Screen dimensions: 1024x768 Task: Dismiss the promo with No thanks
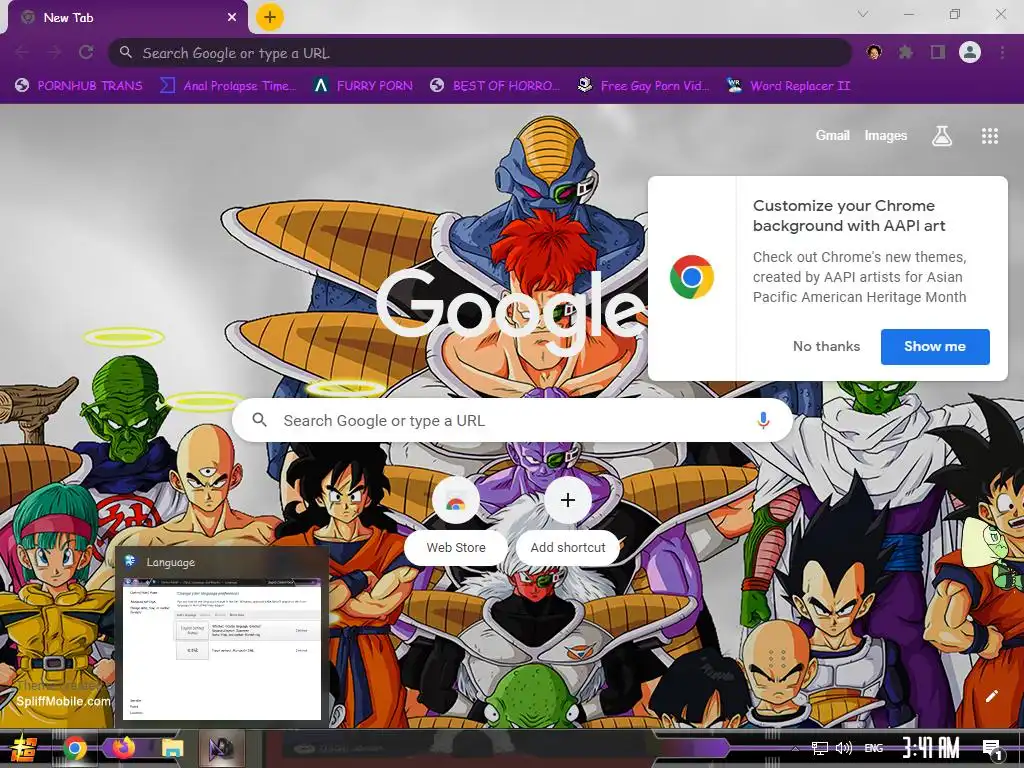coord(826,347)
